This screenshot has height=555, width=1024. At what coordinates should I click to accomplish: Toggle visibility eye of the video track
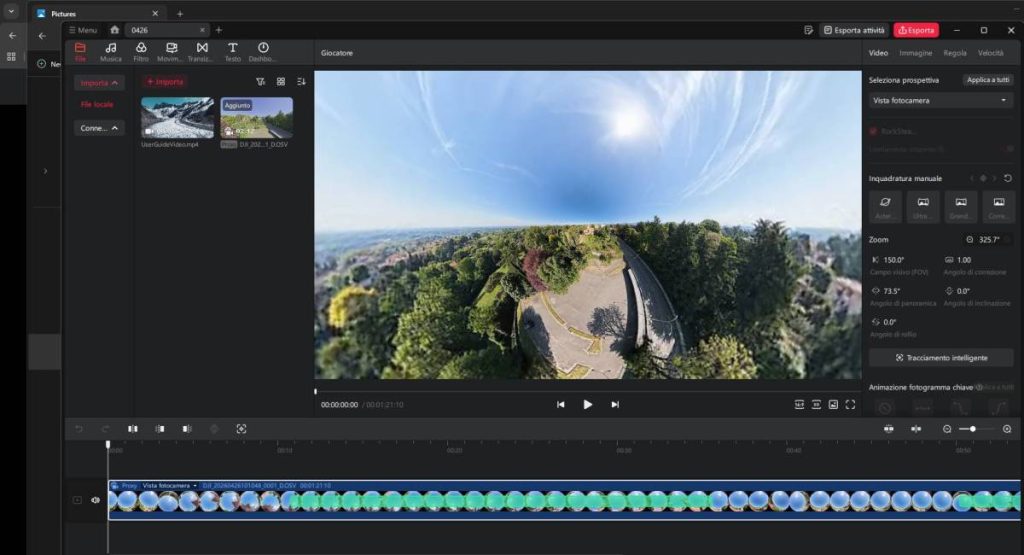(96, 500)
